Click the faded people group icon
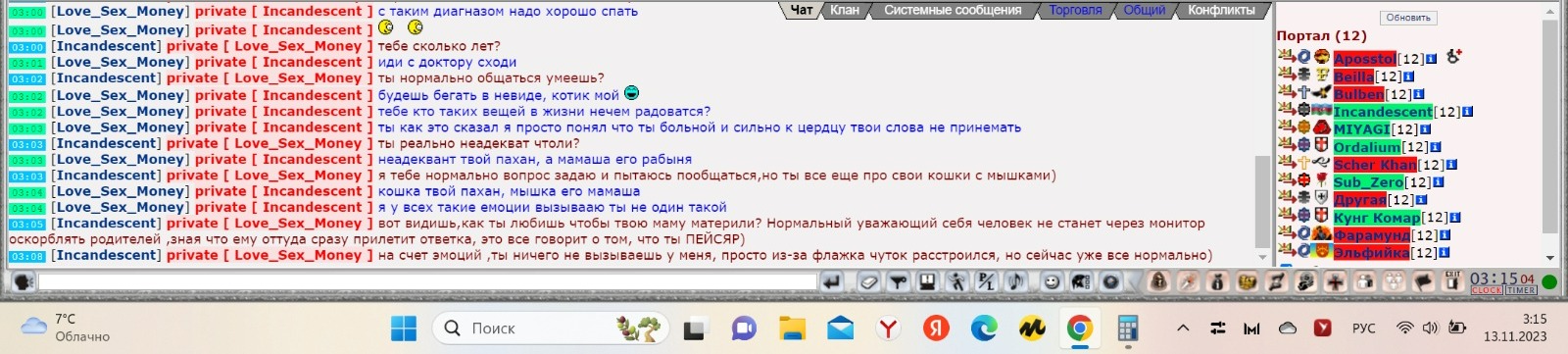 coord(1395,282)
